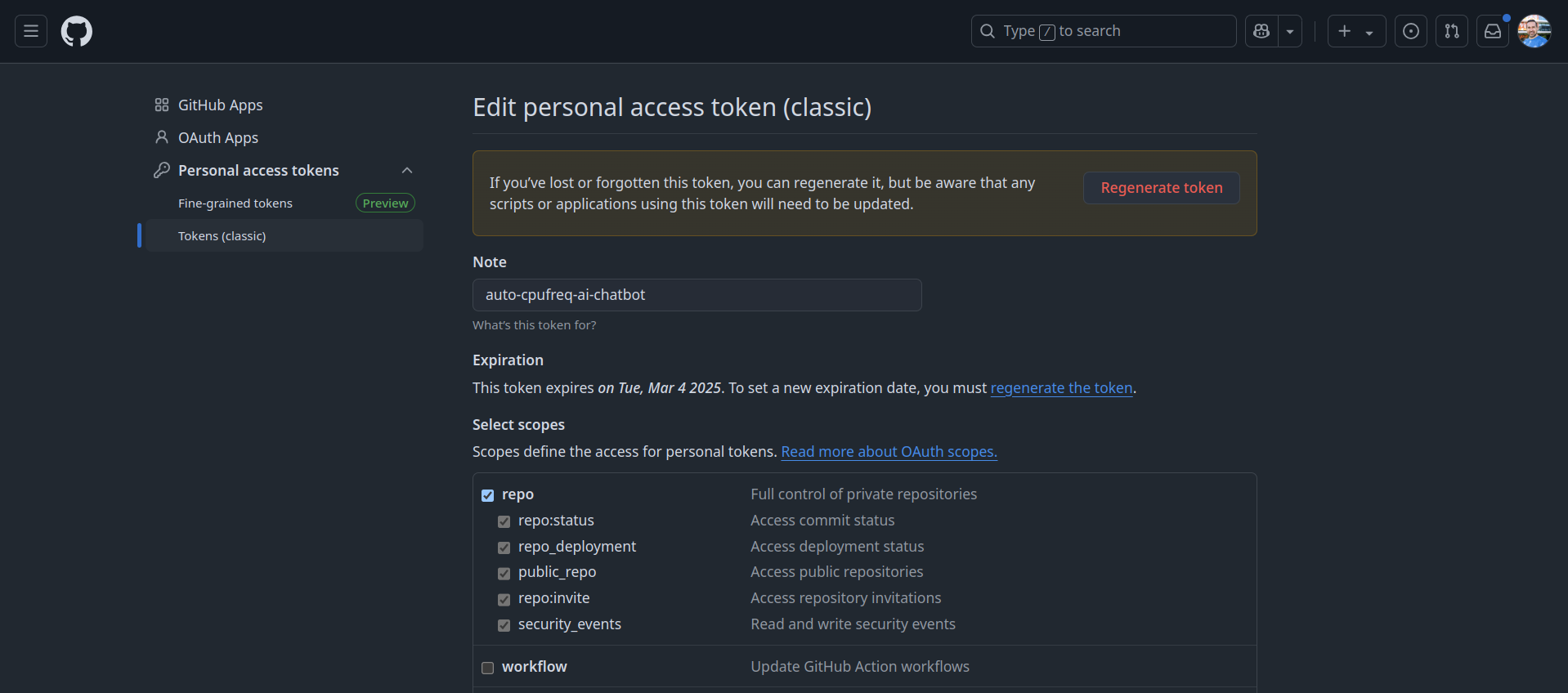Go to GitHub homepage via Octocat logo
The width and height of the screenshot is (1568, 693).
coord(77,31)
